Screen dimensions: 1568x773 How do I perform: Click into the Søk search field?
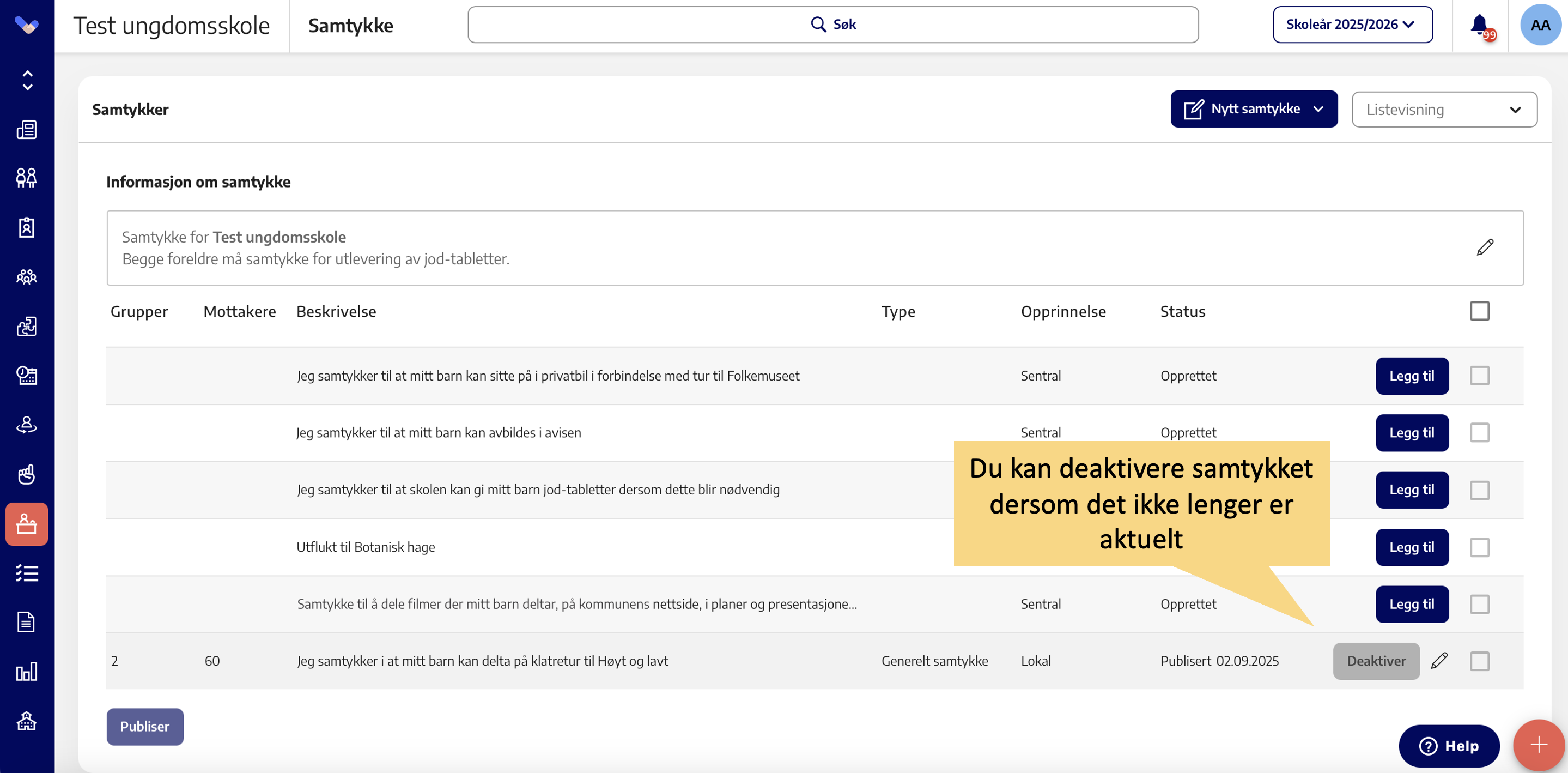[833, 25]
